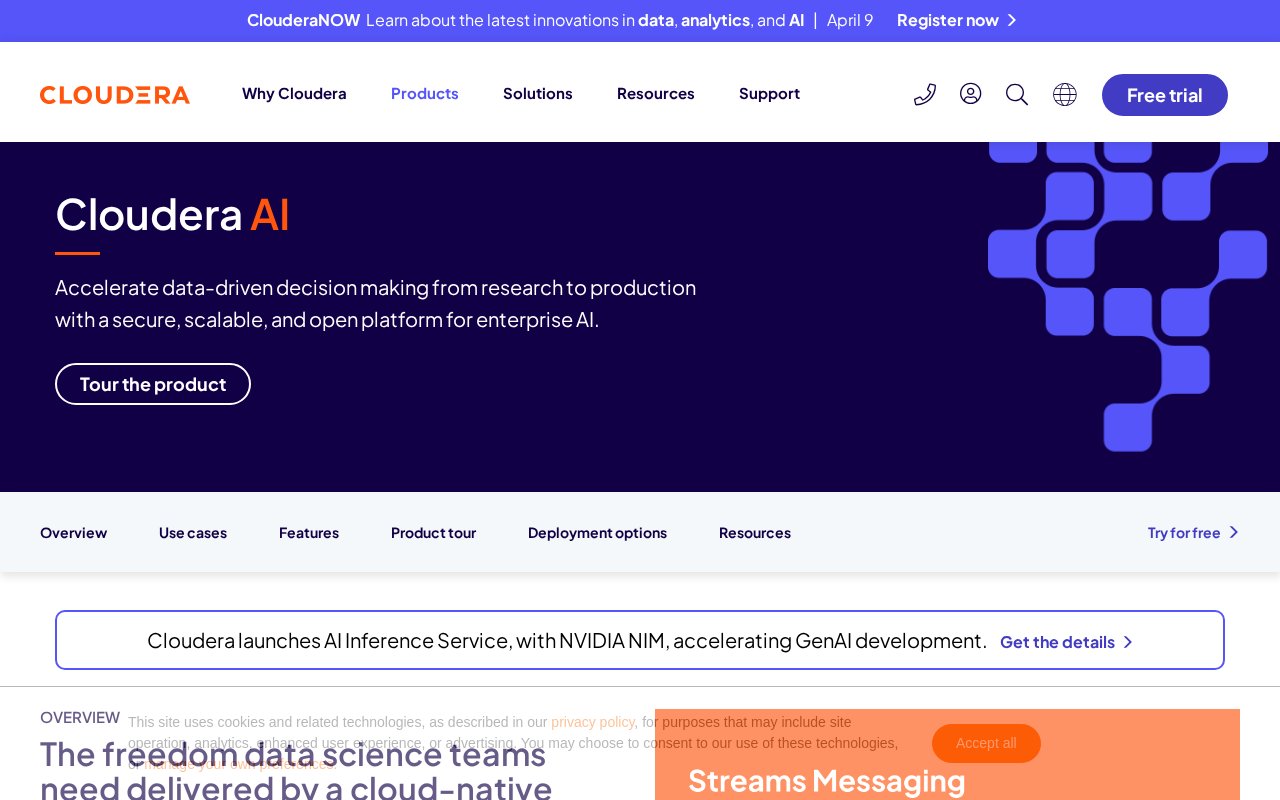
Task: Click the arrow beside Try for free
Action: [x=1234, y=532]
